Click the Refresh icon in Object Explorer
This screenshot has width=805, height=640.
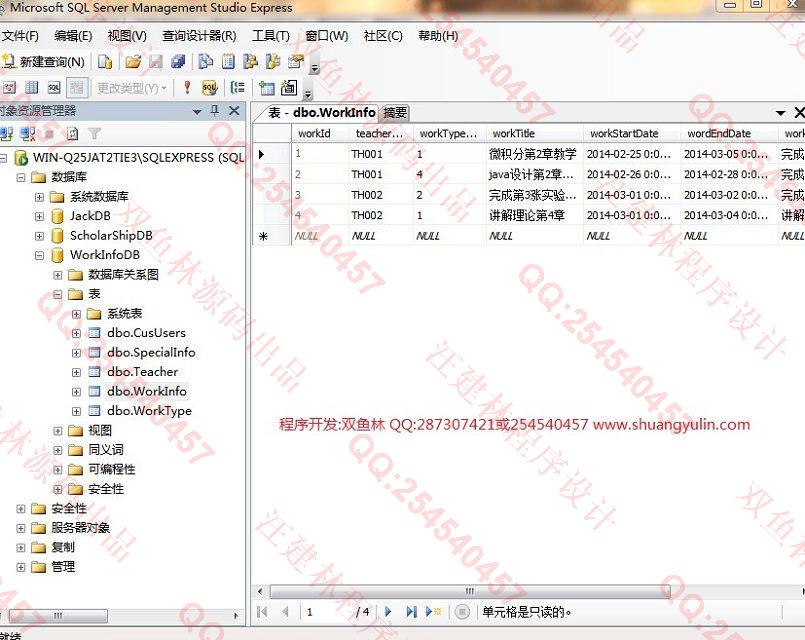pos(72,134)
